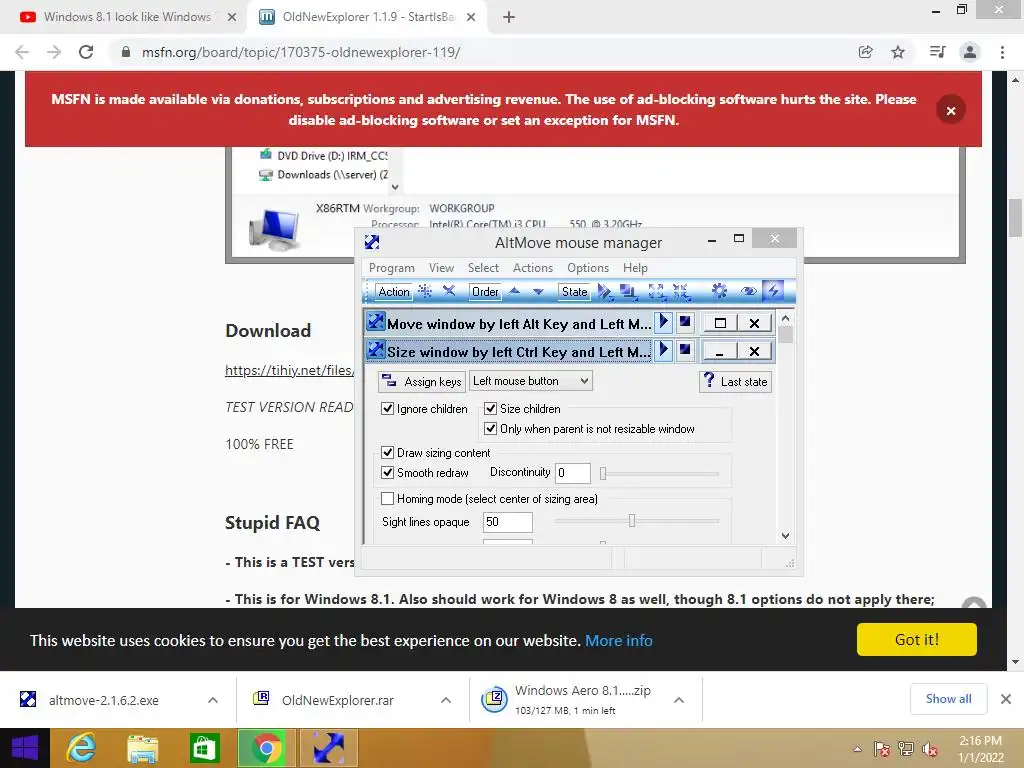Screen dimensions: 1024x768
Task: Enable the Homing mode checkbox
Action: coord(387,499)
